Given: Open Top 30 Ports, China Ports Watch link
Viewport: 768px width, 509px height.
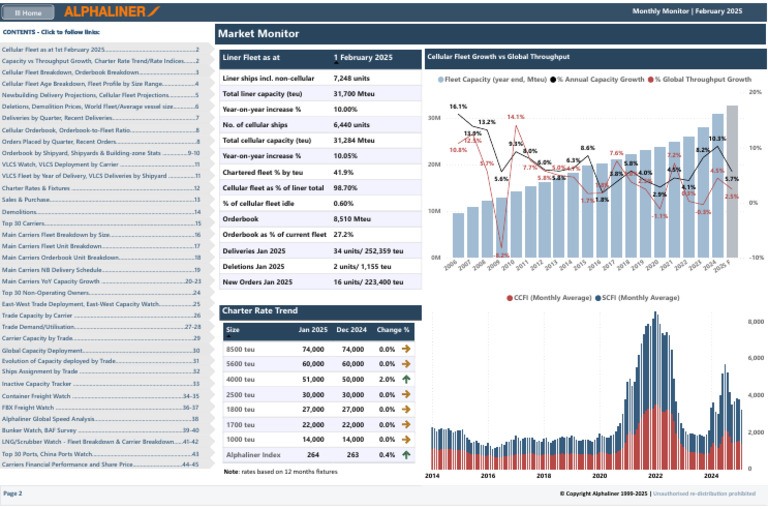Looking at the screenshot, I should click(x=100, y=454).
